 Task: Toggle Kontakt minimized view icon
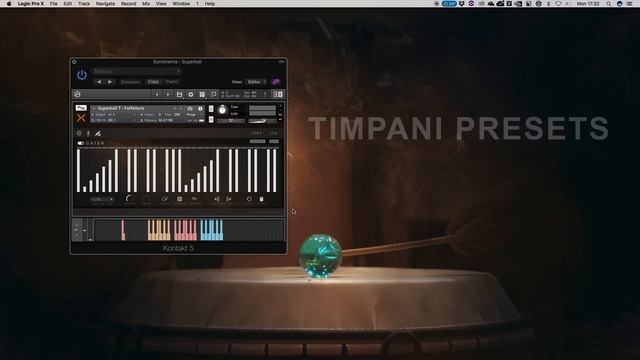(x=213, y=94)
